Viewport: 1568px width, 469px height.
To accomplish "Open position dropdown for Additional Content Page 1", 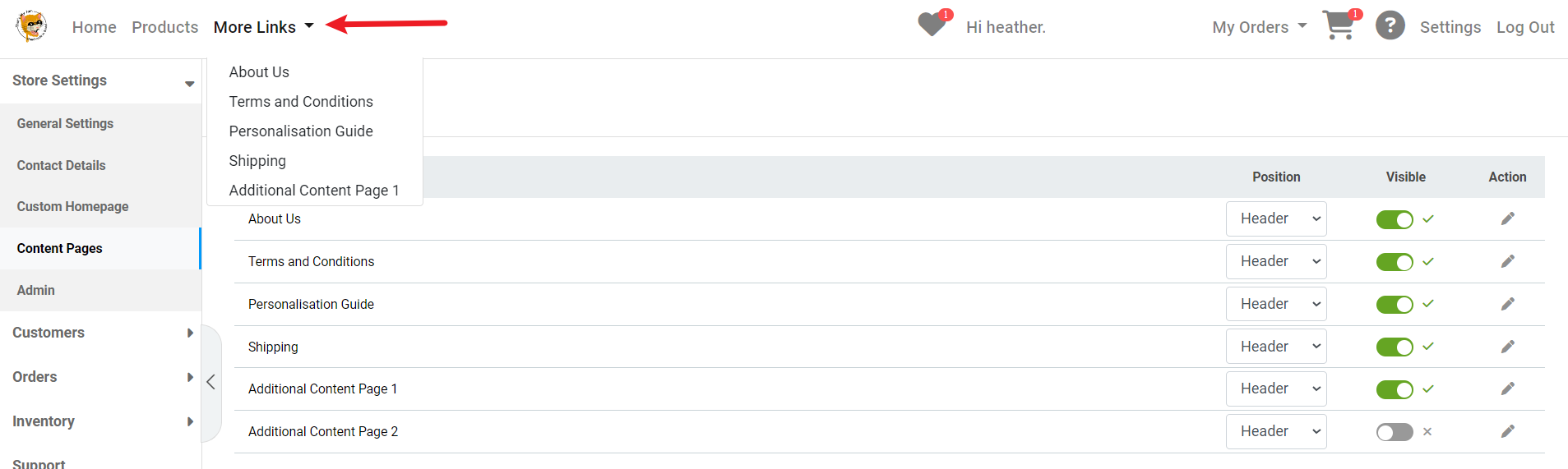I will click(x=1276, y=389).
